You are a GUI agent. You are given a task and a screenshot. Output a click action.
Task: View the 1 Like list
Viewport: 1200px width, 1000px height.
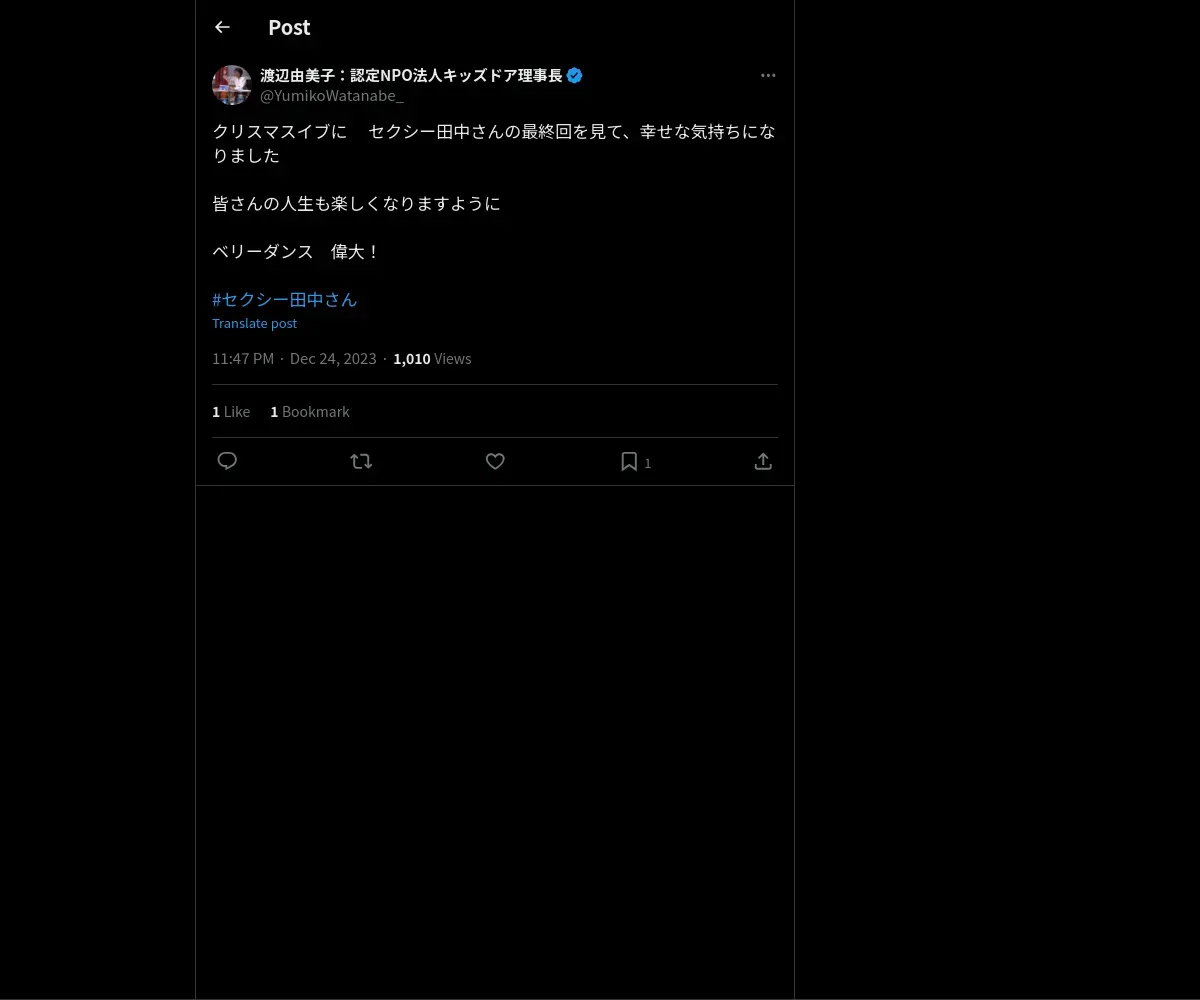[x=231, y=411]
